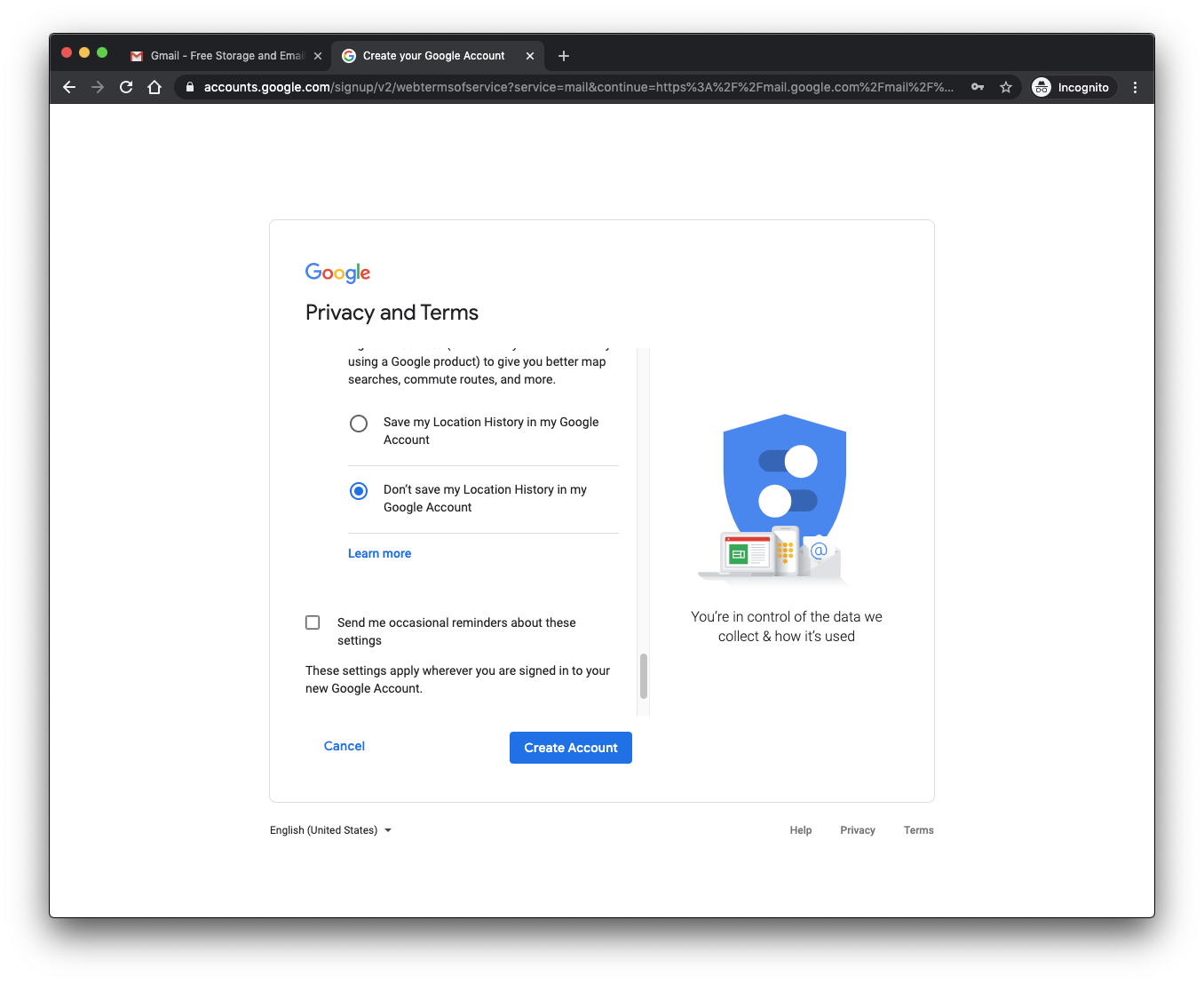Viewport: 1204px width, 983px height.
Task: Open the Learn more link
Action: [379, 553]
